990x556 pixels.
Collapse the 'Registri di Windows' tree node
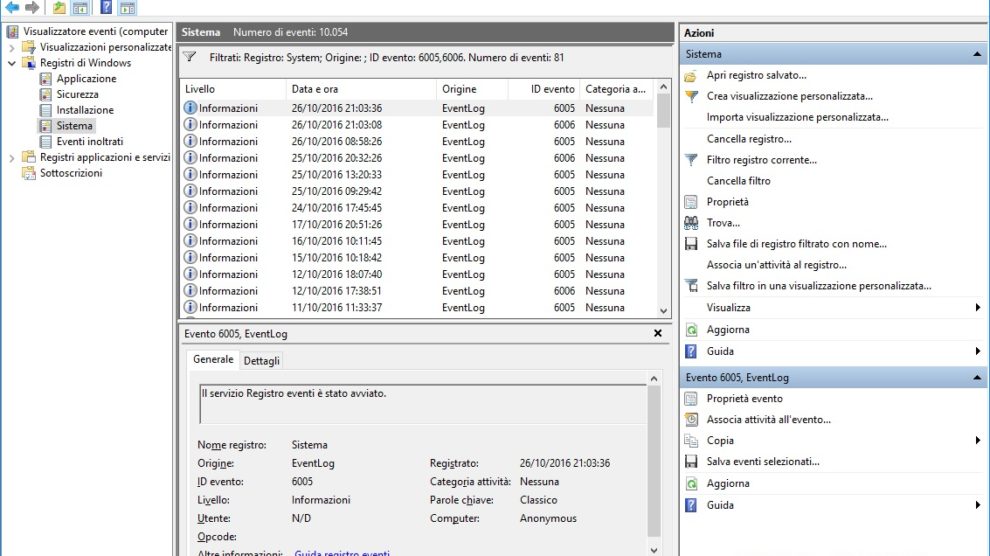click(12, 63)
